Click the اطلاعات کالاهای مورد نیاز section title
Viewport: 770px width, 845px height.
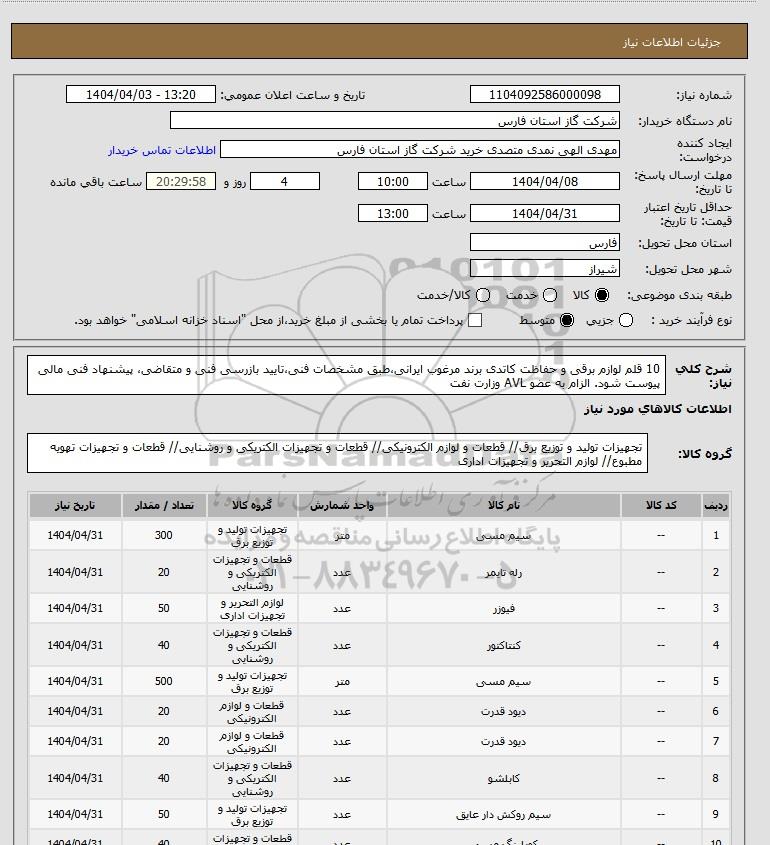(657, 409)
